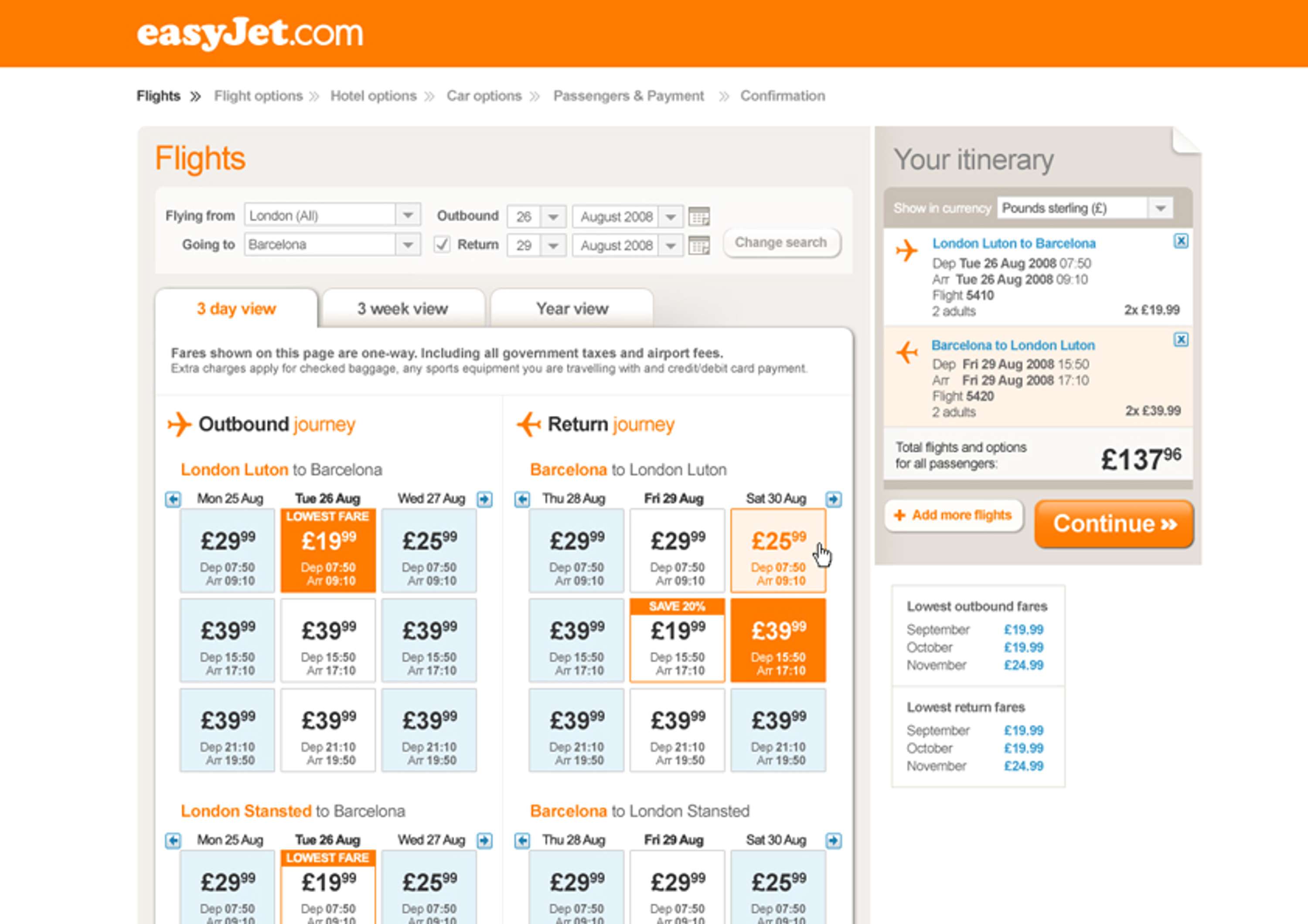Open the Outbound date calendar picker icon

click(x=699, y=216)
